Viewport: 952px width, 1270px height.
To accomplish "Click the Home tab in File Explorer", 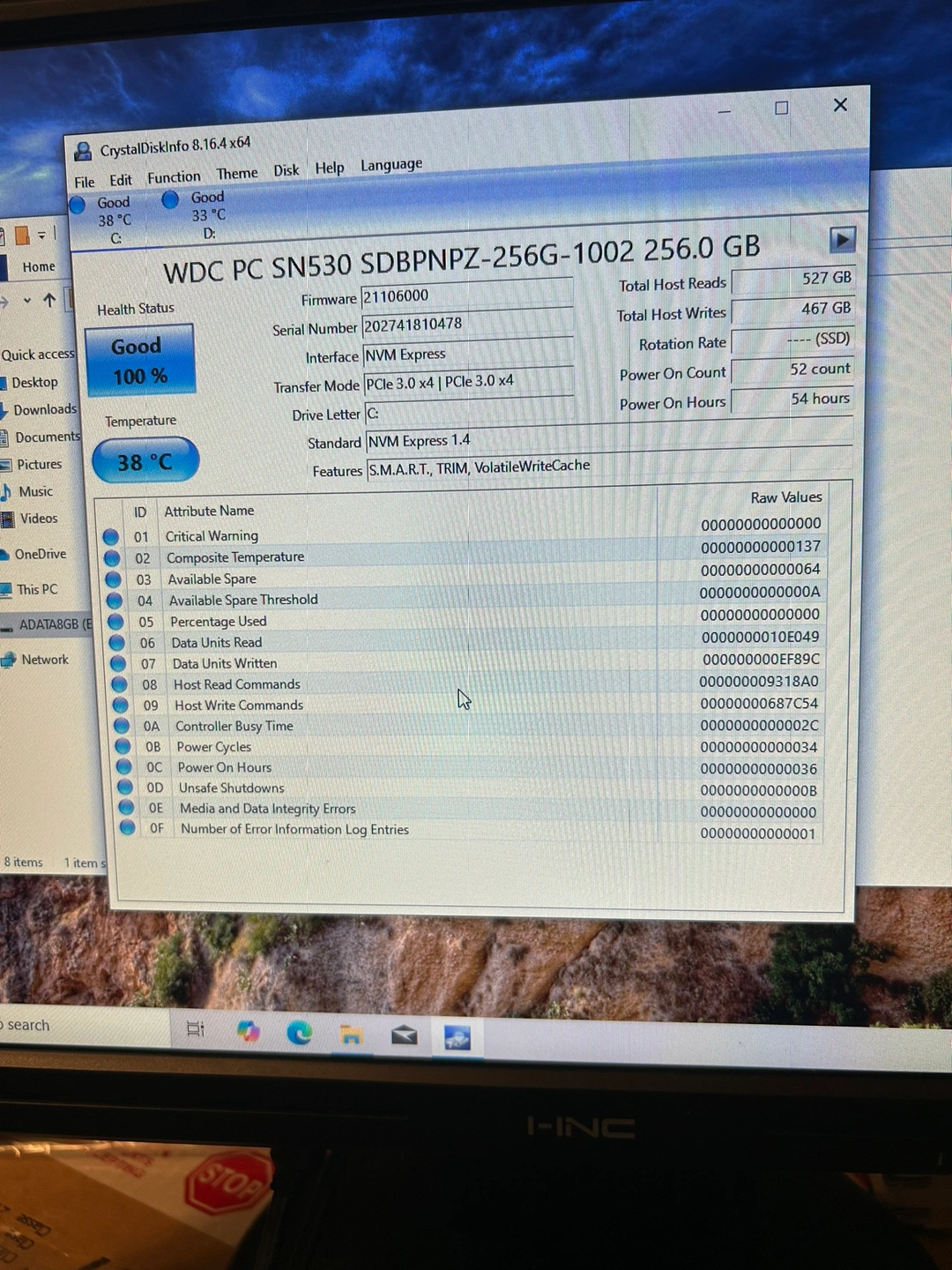I will (x=39, y=266).
